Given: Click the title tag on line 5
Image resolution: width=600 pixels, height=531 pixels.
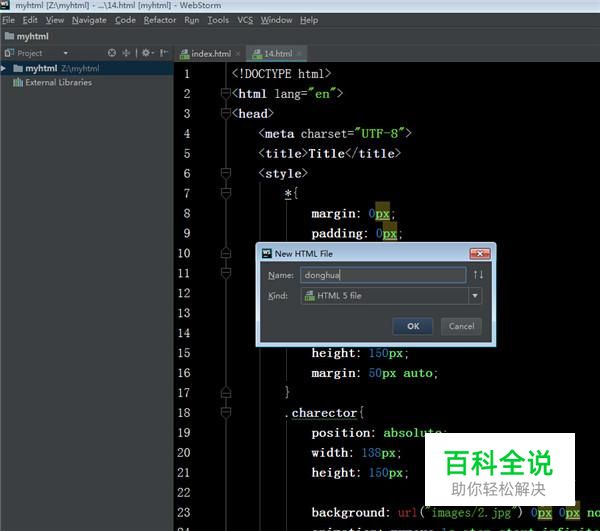Looking at the screenshot, I should click(x=329, y=153).
